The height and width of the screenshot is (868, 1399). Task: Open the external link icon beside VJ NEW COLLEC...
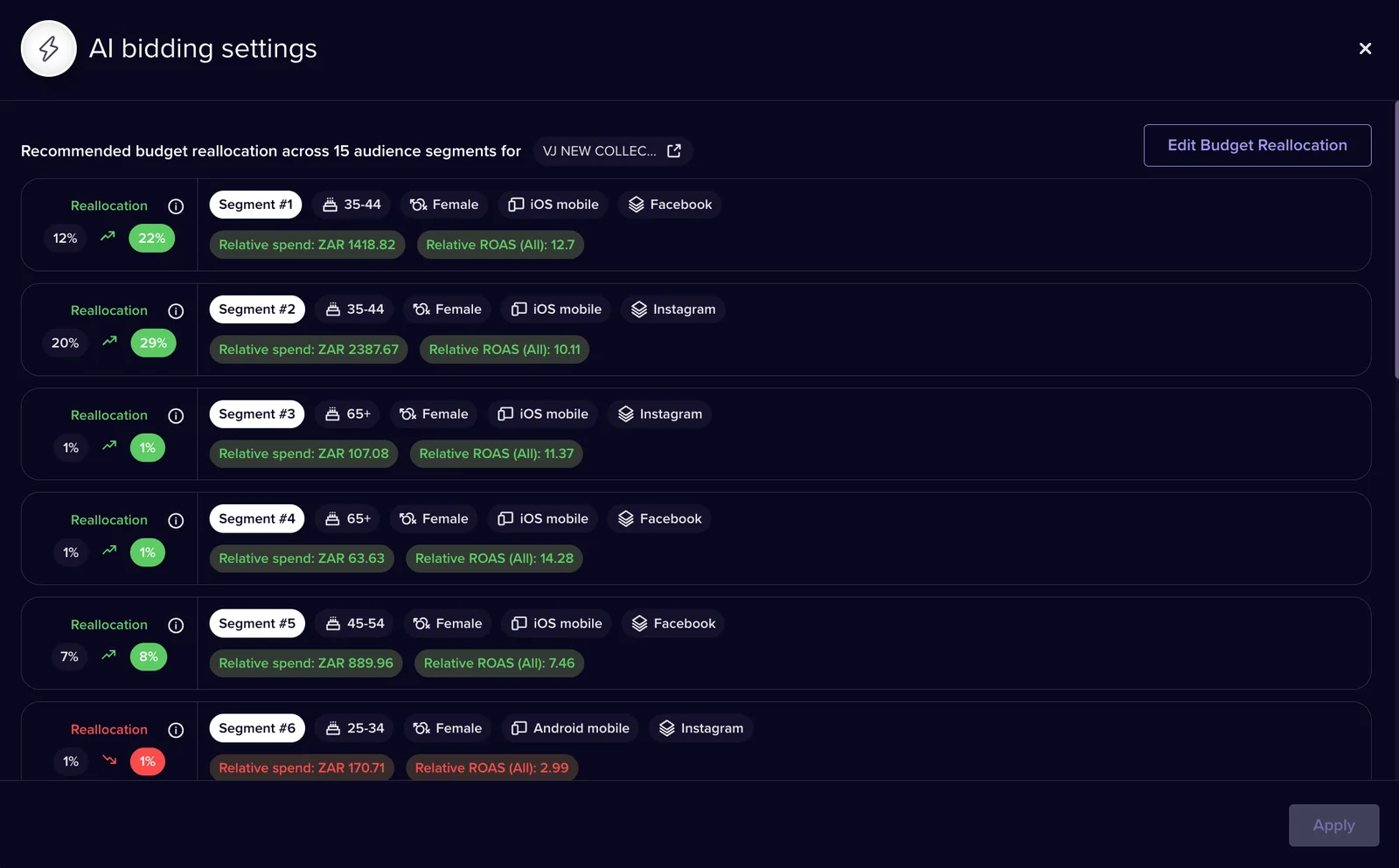[x=674, y=151]
